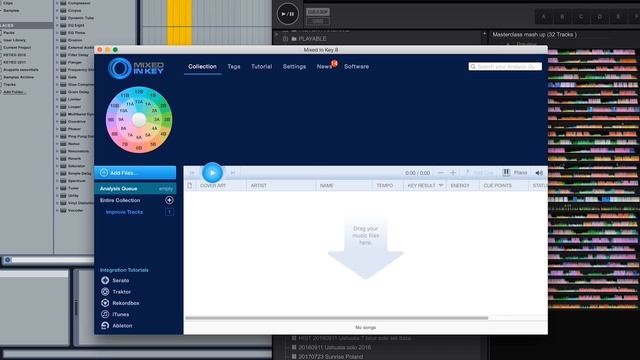Click the search your collection field
Viewport: 640px width, 360px height.
[x=505, y=66]
